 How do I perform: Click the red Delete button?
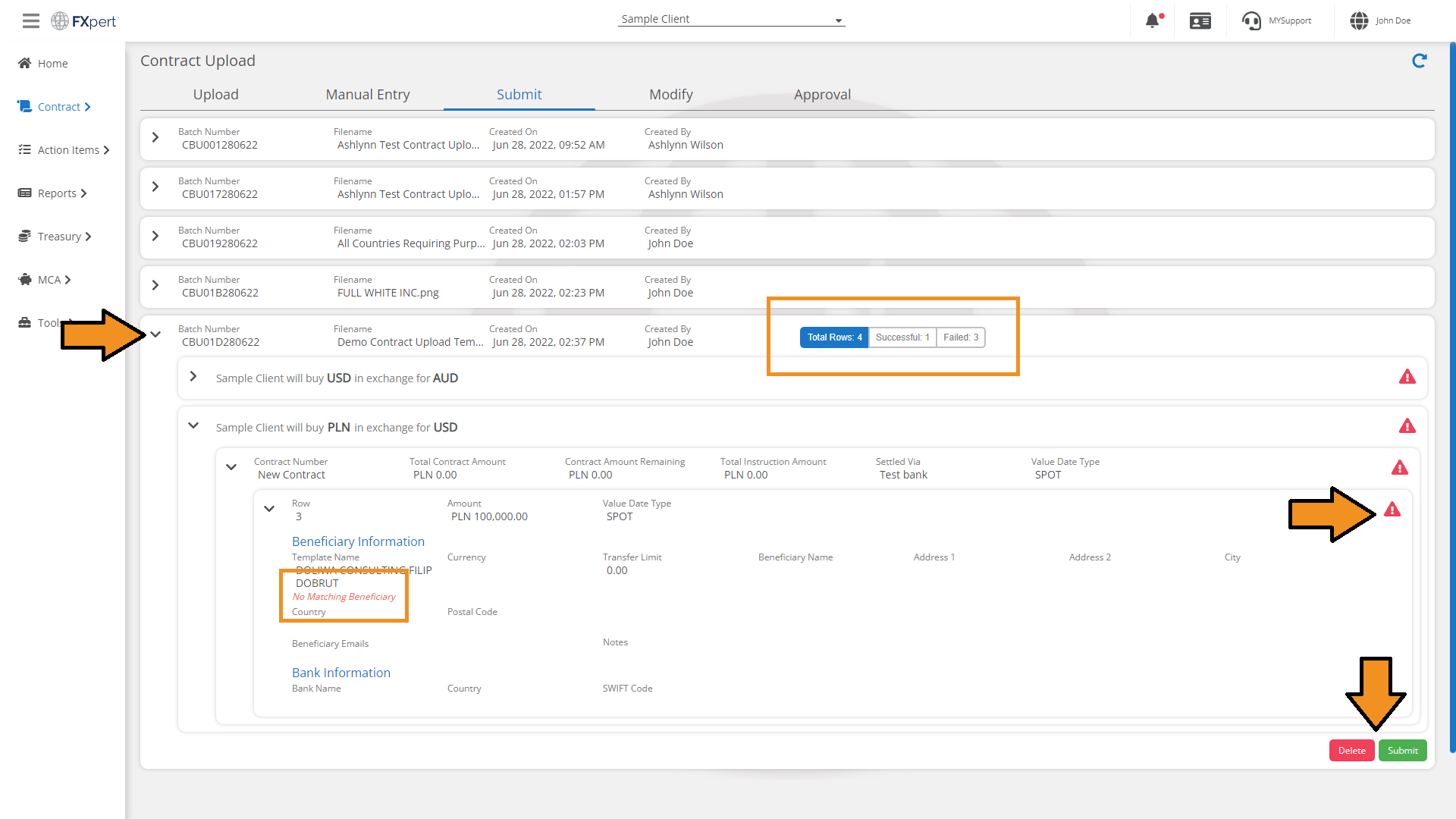tap(1351, 751)
